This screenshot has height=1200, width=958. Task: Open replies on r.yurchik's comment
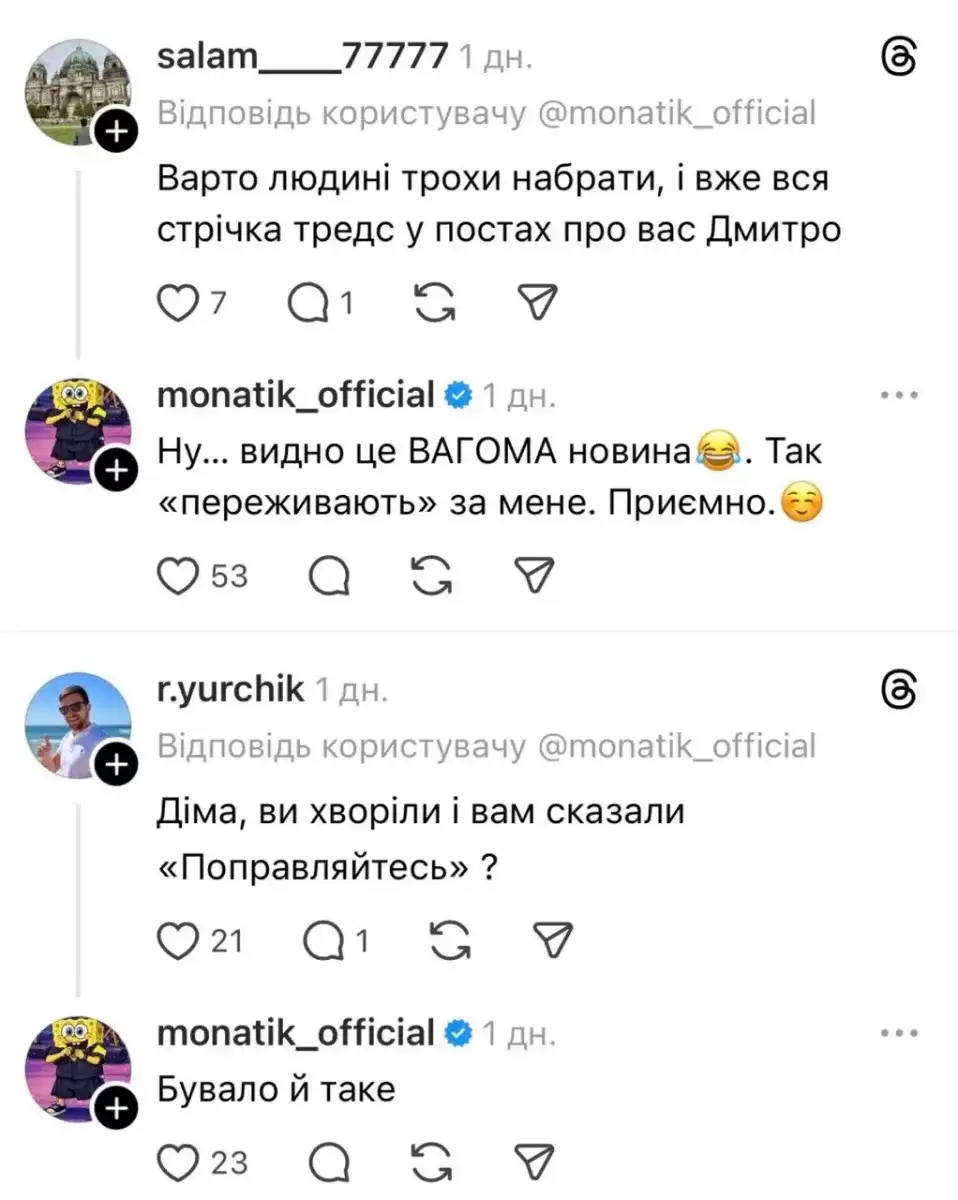point(320,940)
